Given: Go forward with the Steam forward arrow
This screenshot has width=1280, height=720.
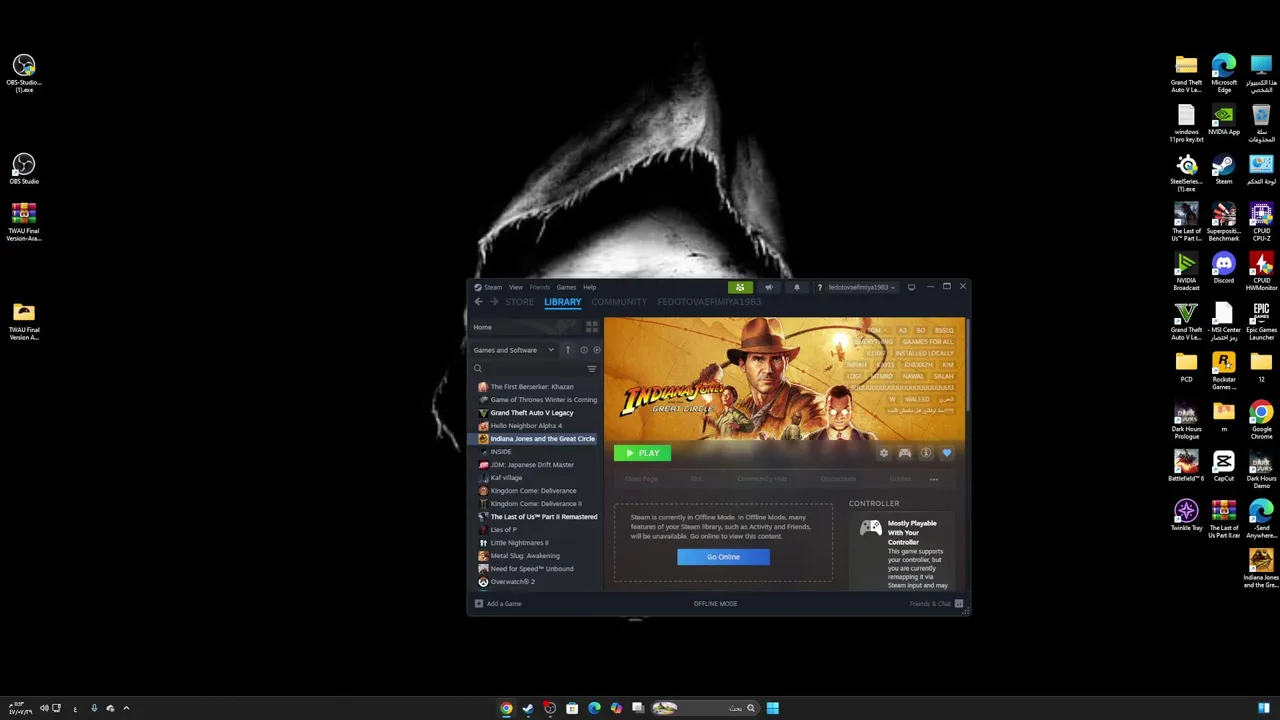Looking at the screenshot, I should 495,302.
